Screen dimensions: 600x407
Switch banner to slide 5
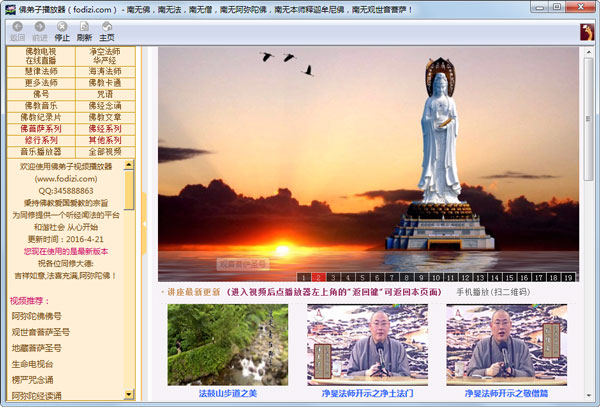pyautogui.click(x=362, y=277)
